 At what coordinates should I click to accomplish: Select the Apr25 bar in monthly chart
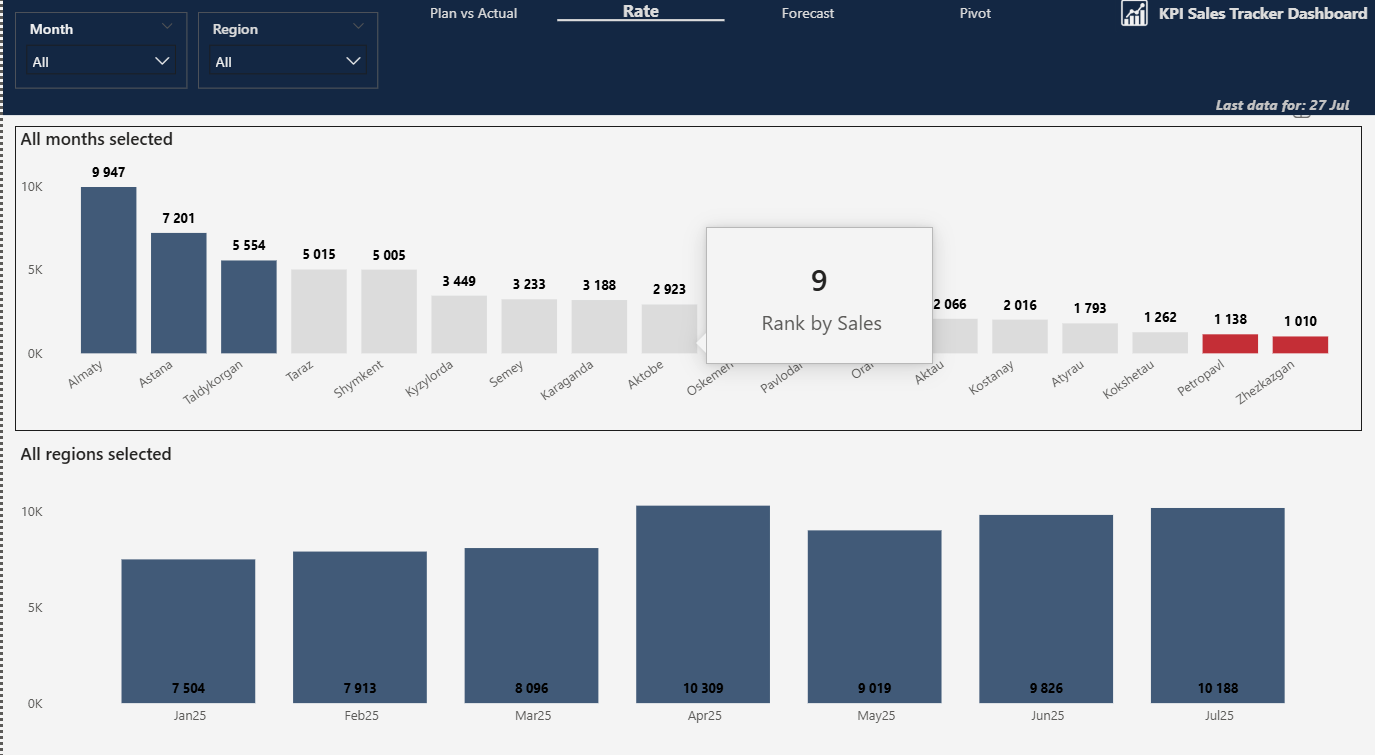pos(703,604)
